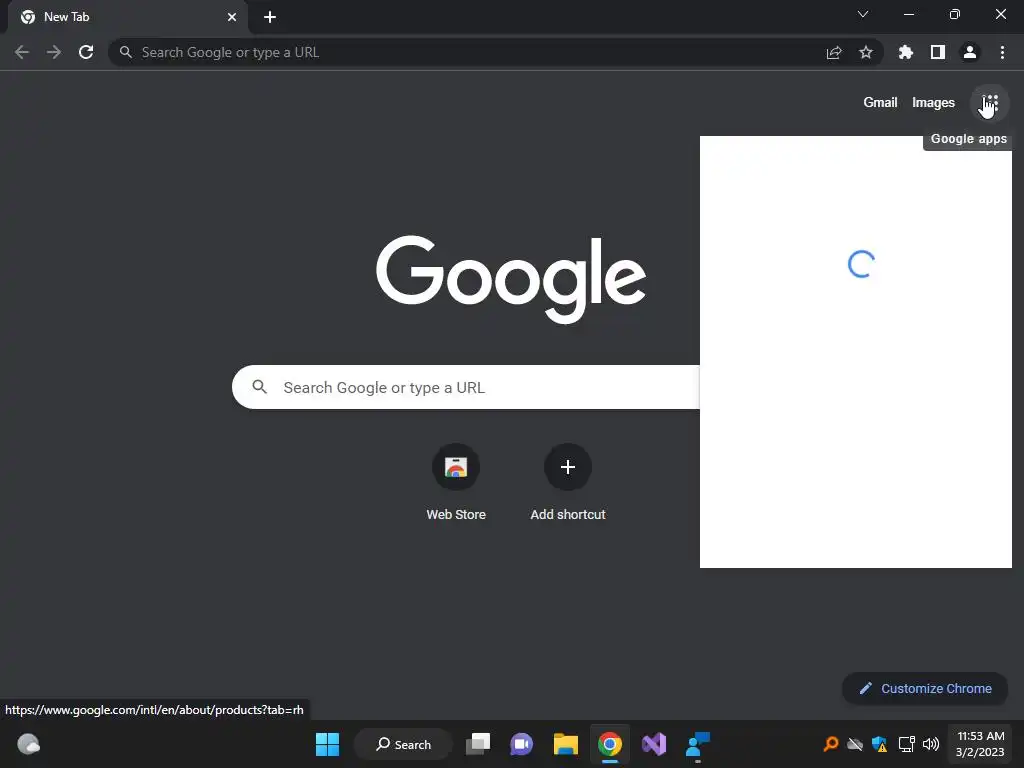Share this page using the share icon
This screenshot has height=768, width=1024.
pos(834,52)
